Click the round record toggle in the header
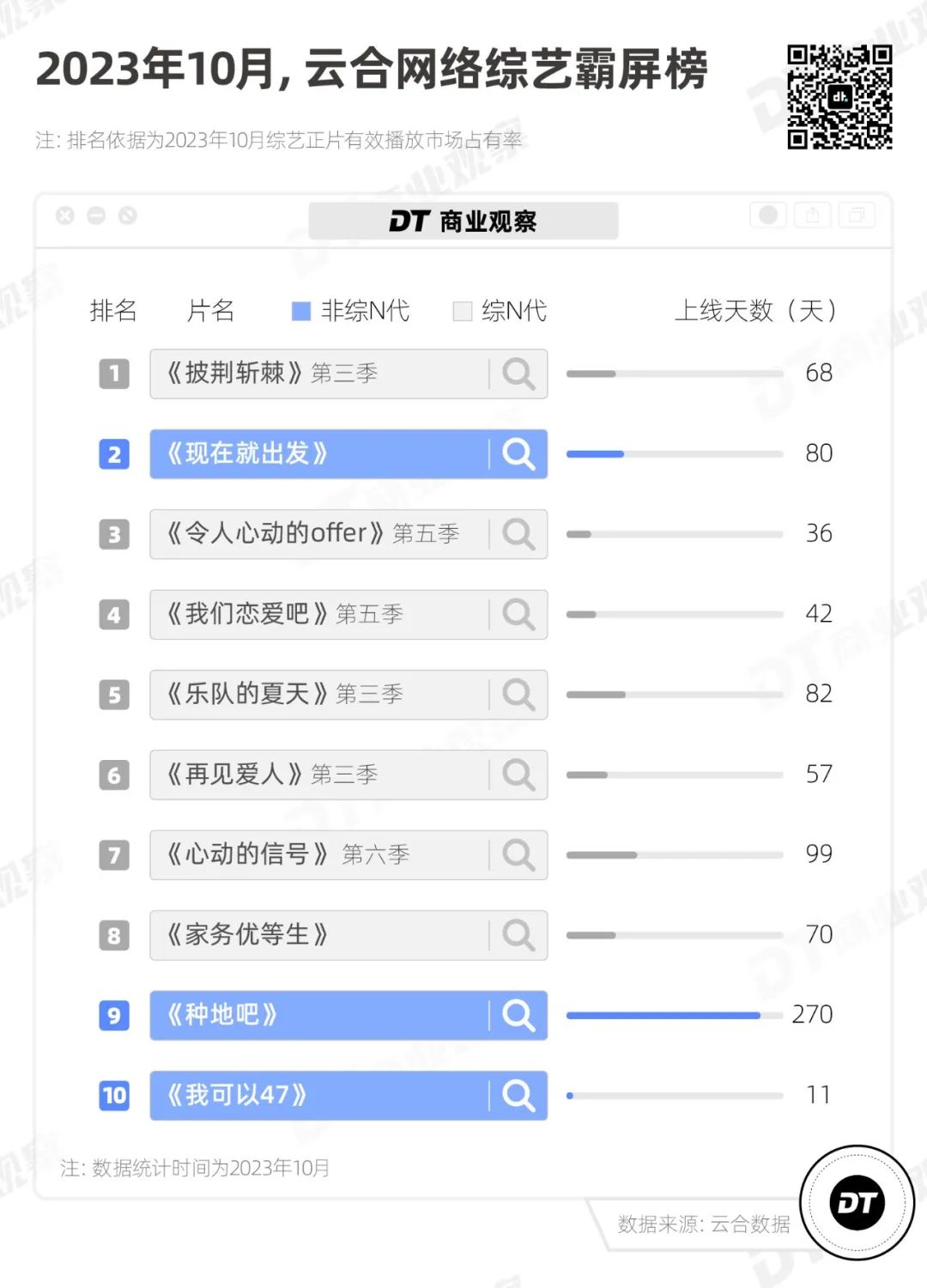This screenshot has height=1288, width=927. point(768,215)
